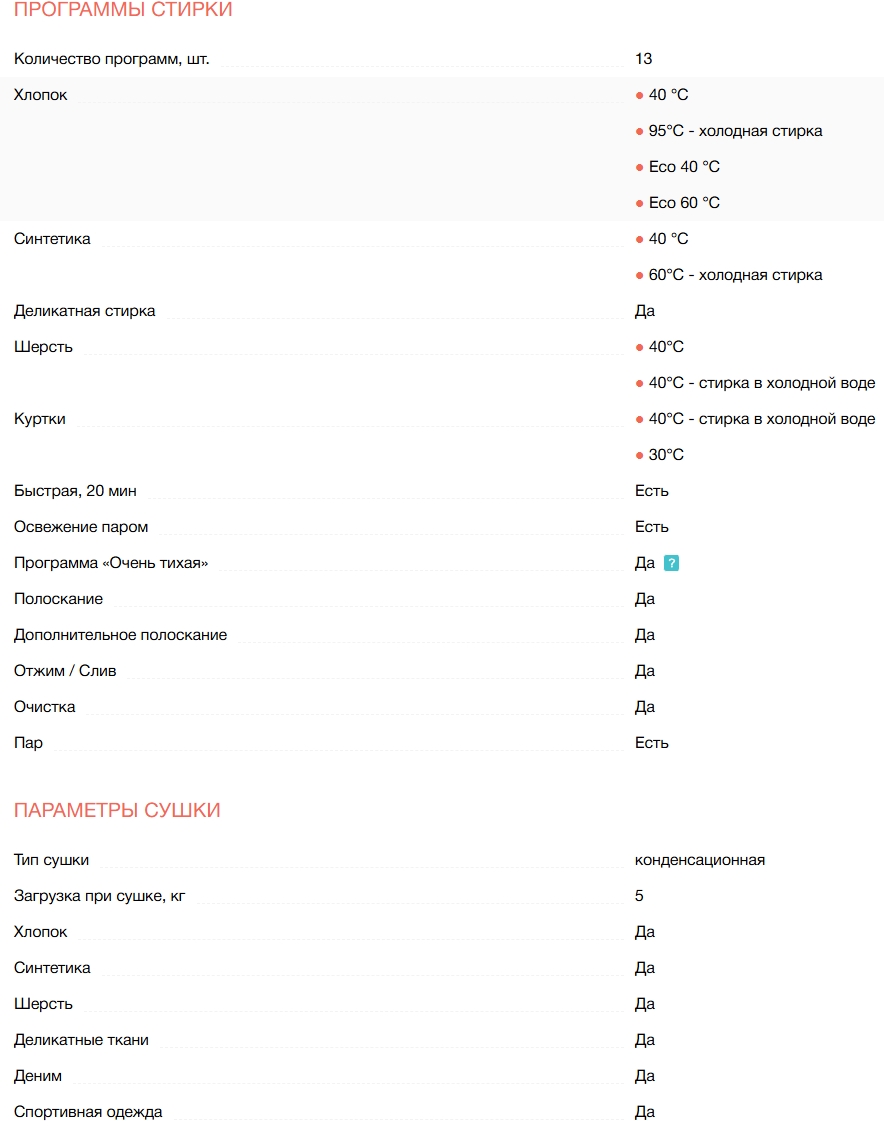Click the «ПАРАМЕТРЫ СУШКИ» section heading

tap(117, 810)
